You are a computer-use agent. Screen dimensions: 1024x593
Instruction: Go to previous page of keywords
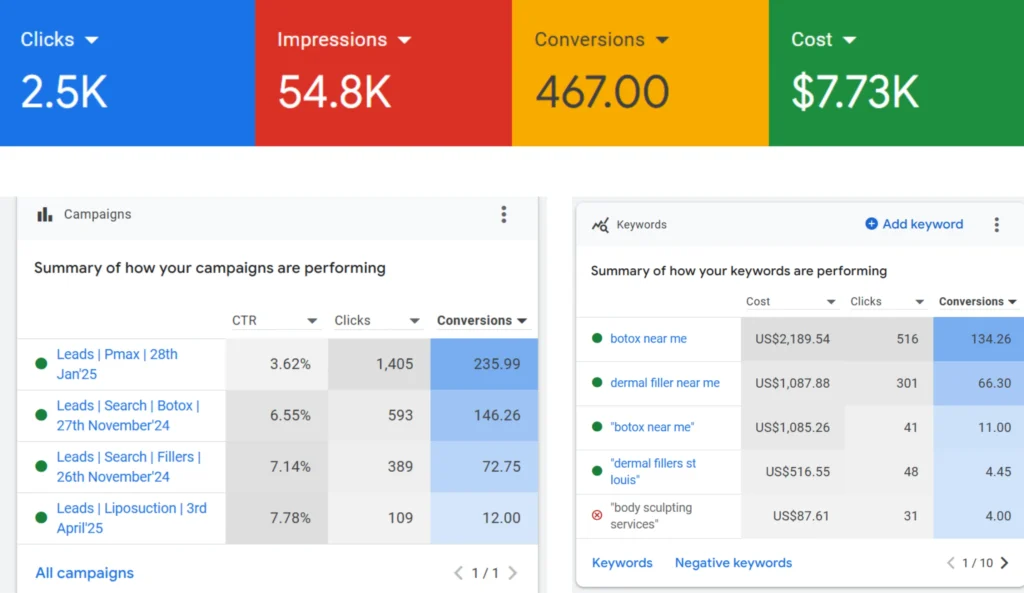951,563
